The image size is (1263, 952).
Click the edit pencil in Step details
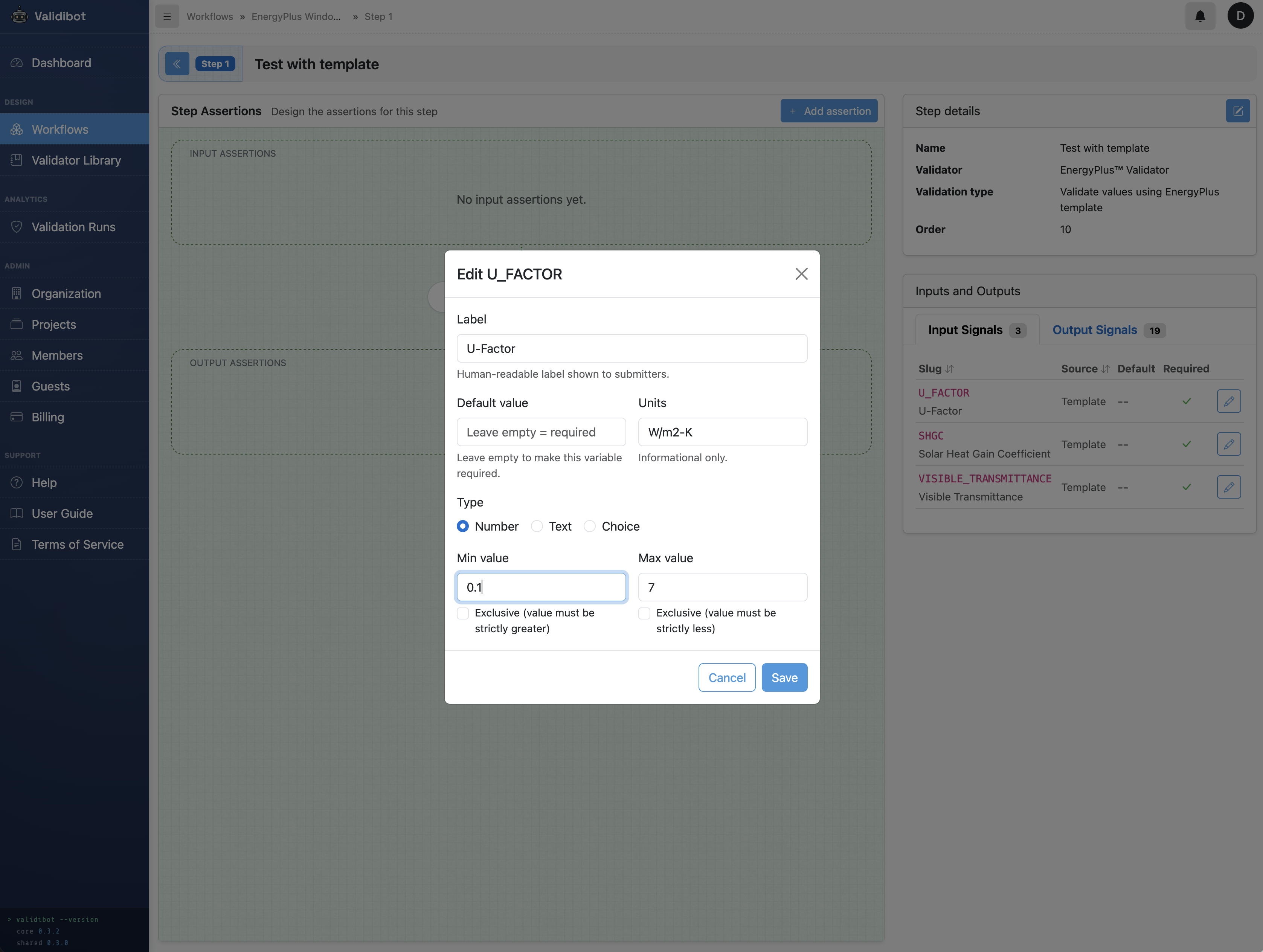(x=1237, y=111)
